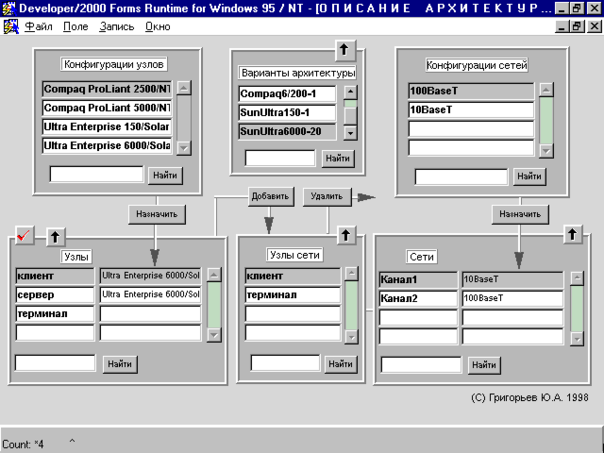Click scroll-down arrow in Конфигурации узлов list
The width and height of the screenshot is (604, 453).
(x=184, y=148)
